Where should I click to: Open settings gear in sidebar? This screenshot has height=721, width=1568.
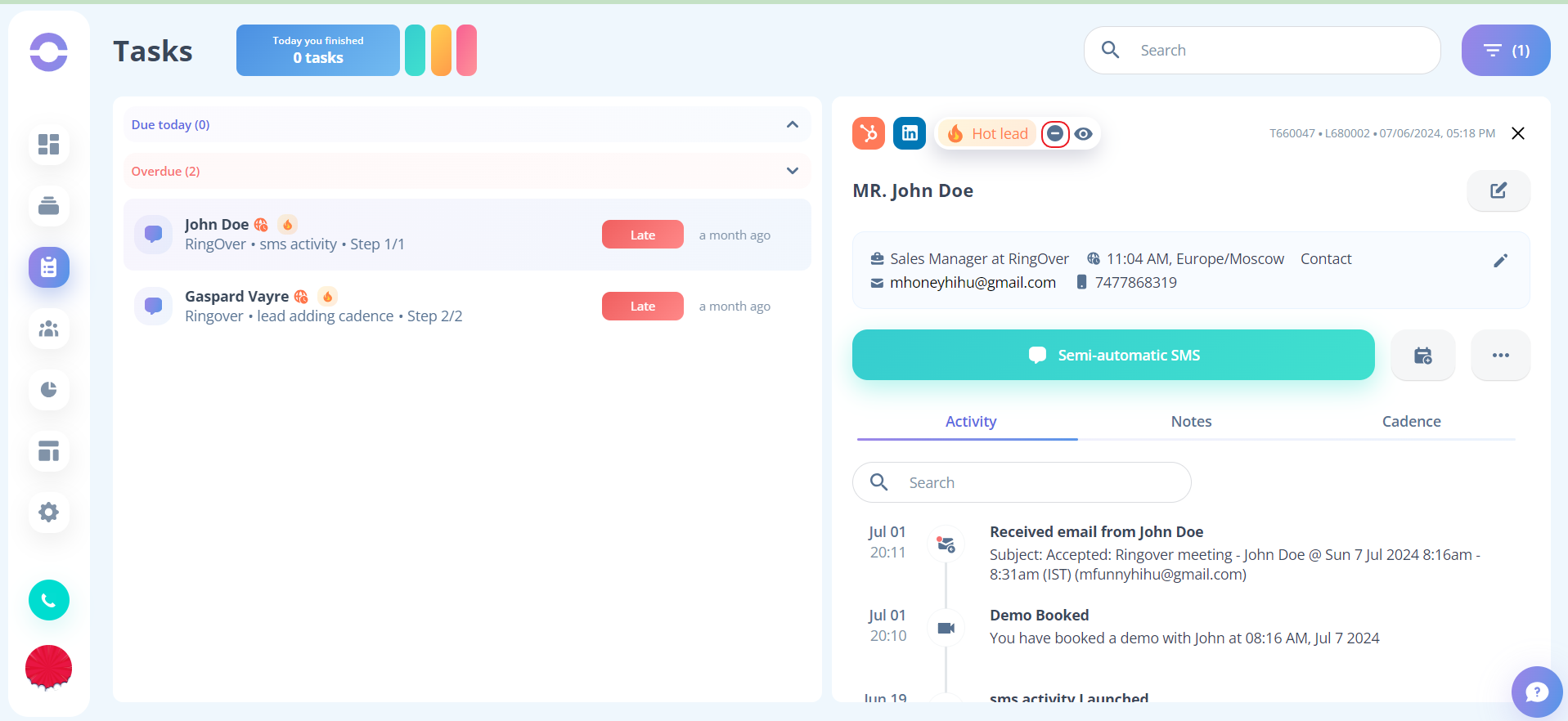pyautogui.click(x=49, y=512)
